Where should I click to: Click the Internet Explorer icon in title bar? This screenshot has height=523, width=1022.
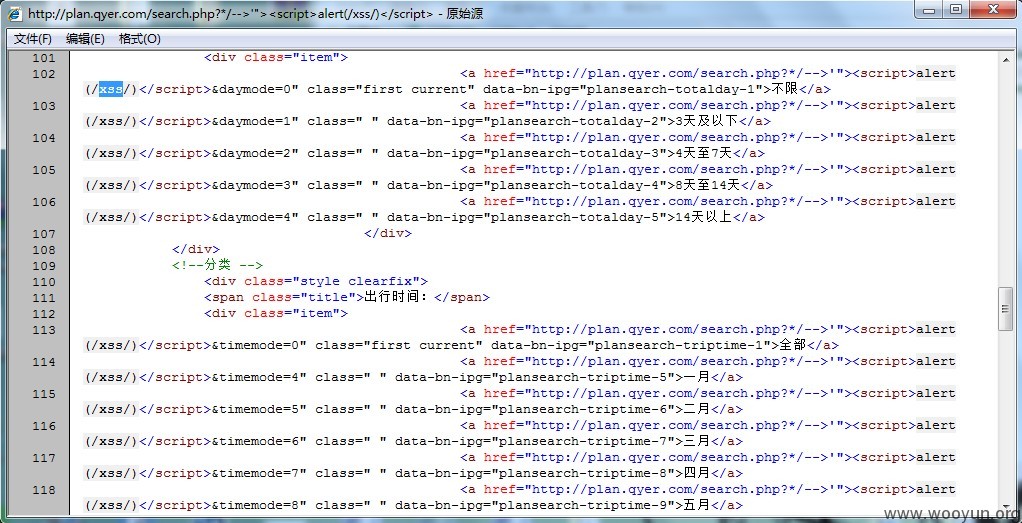coord(14,13)
